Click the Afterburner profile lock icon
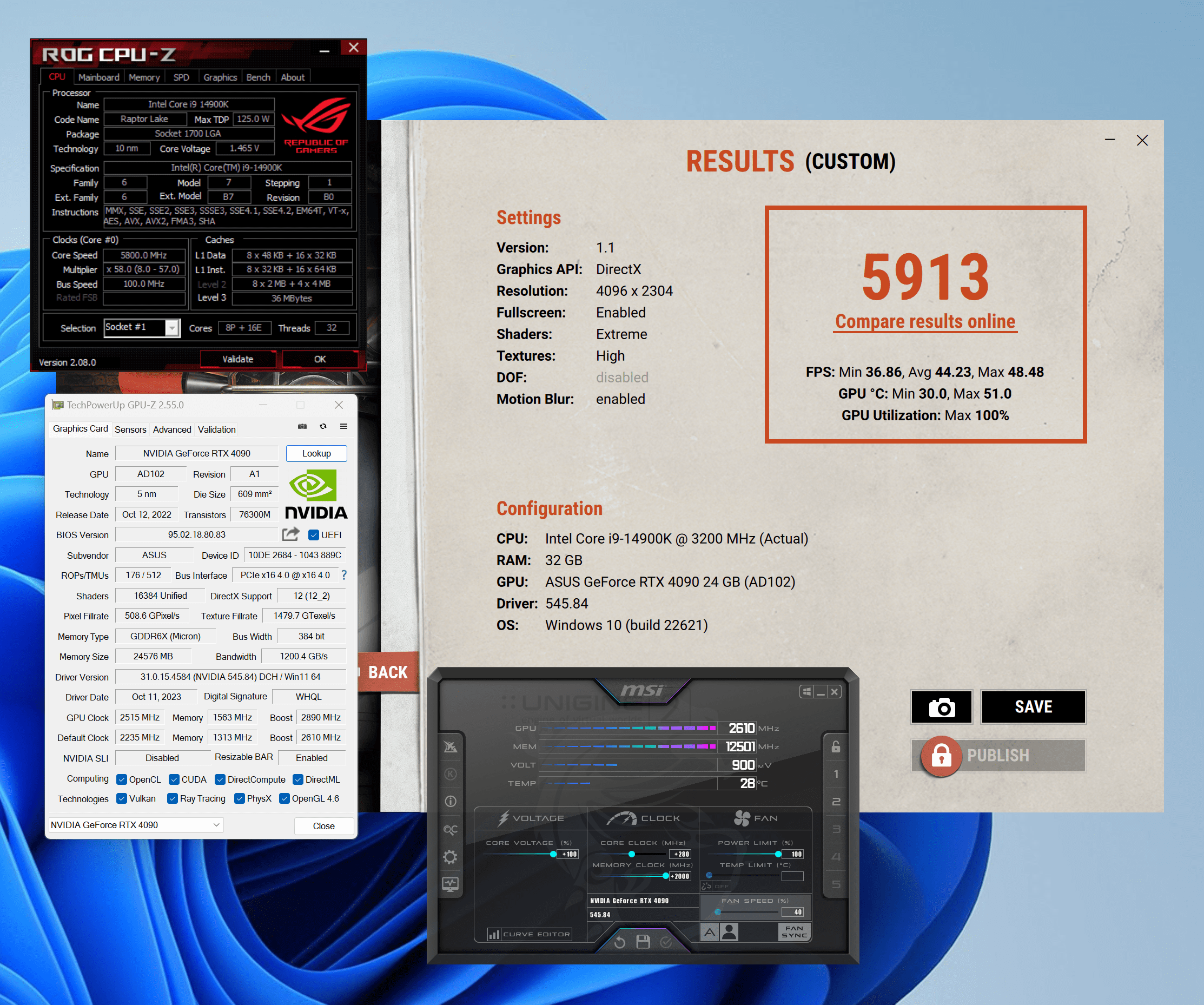1204x1005 pixels. (x=836, y=746)
